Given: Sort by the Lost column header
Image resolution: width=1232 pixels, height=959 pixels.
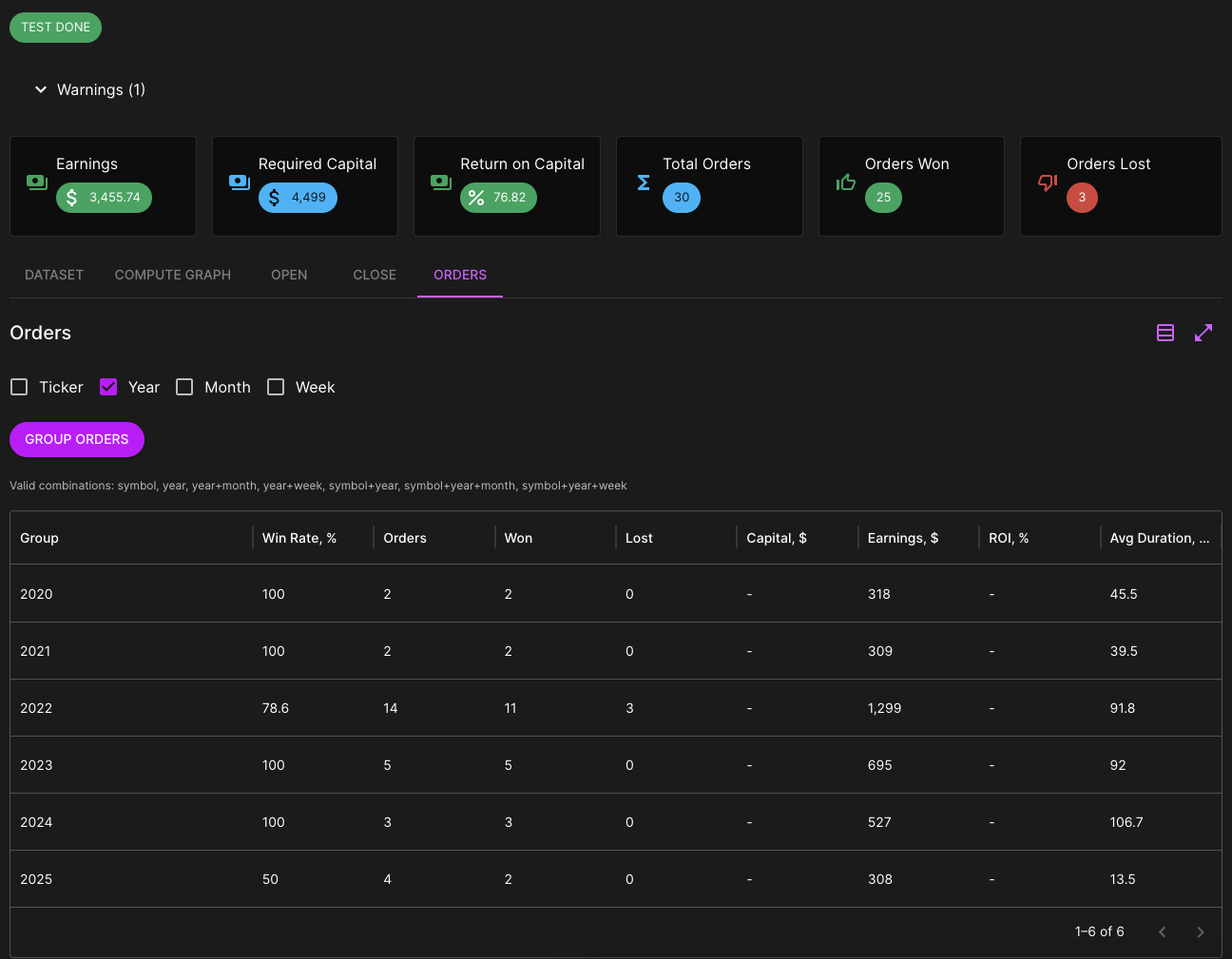Looking at the screenshot, I should click(676, 538).
